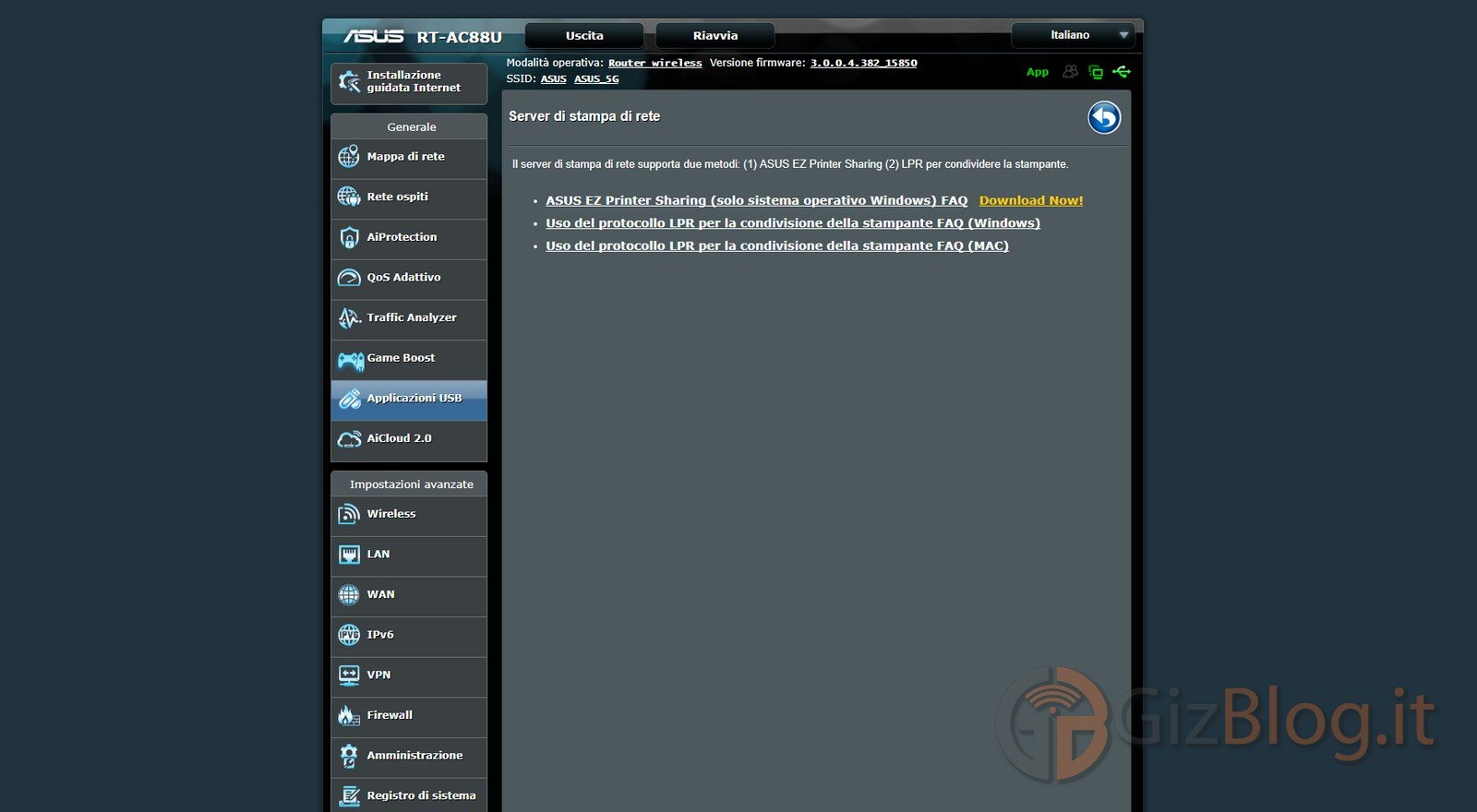Click the Rete ospiti icon
1477x812 pixels.
point(349,197)
